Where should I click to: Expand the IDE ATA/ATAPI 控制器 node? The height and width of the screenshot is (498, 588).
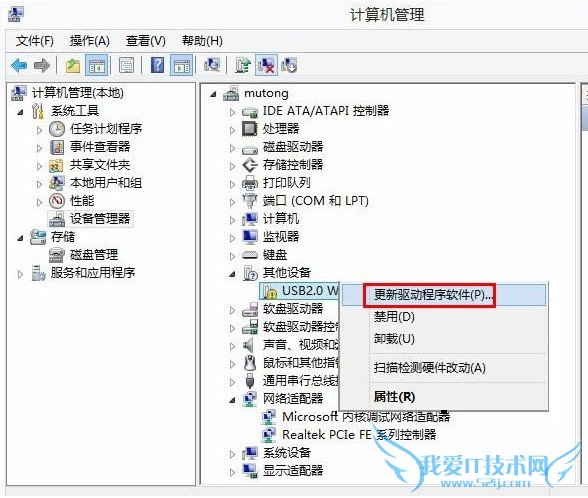pos(232,112)
